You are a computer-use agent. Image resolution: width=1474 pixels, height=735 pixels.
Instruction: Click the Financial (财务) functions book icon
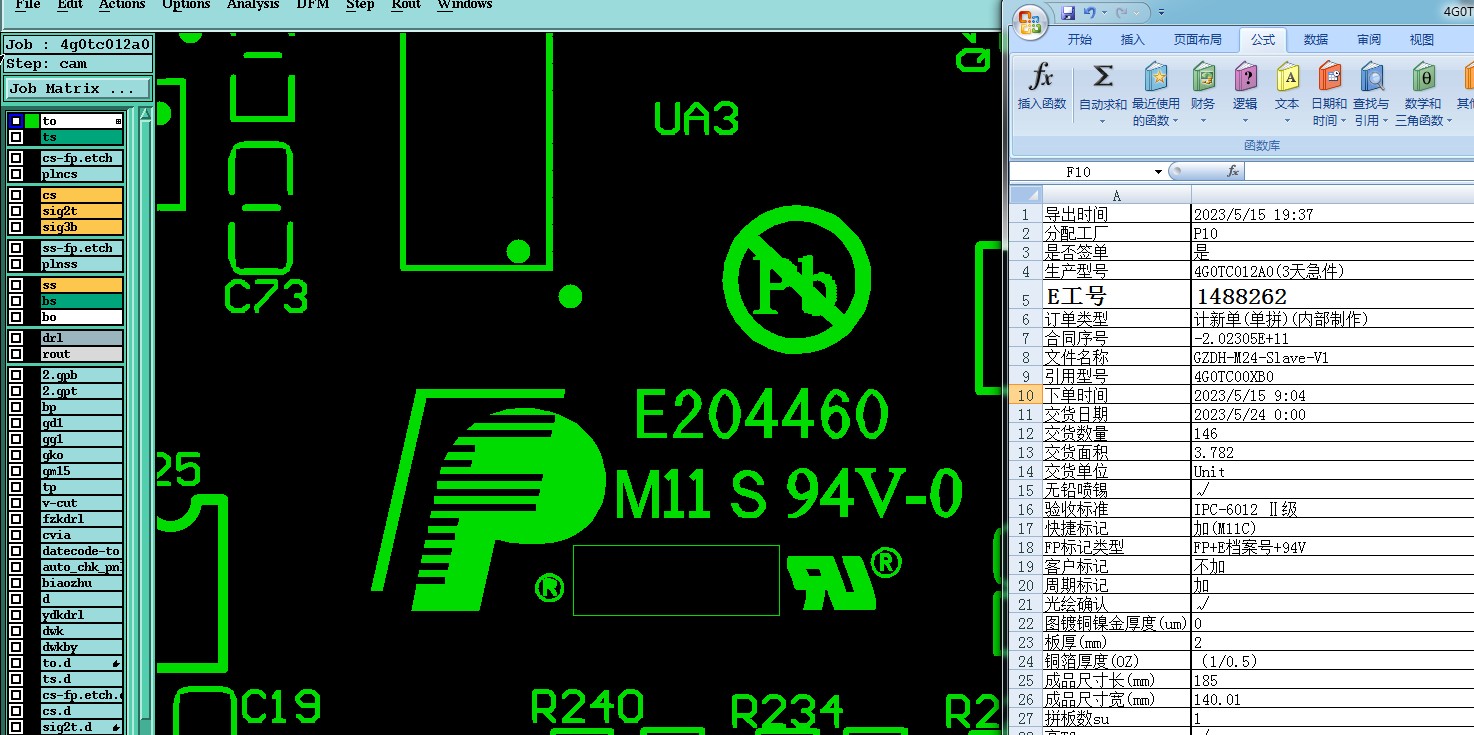(1203, 77)
